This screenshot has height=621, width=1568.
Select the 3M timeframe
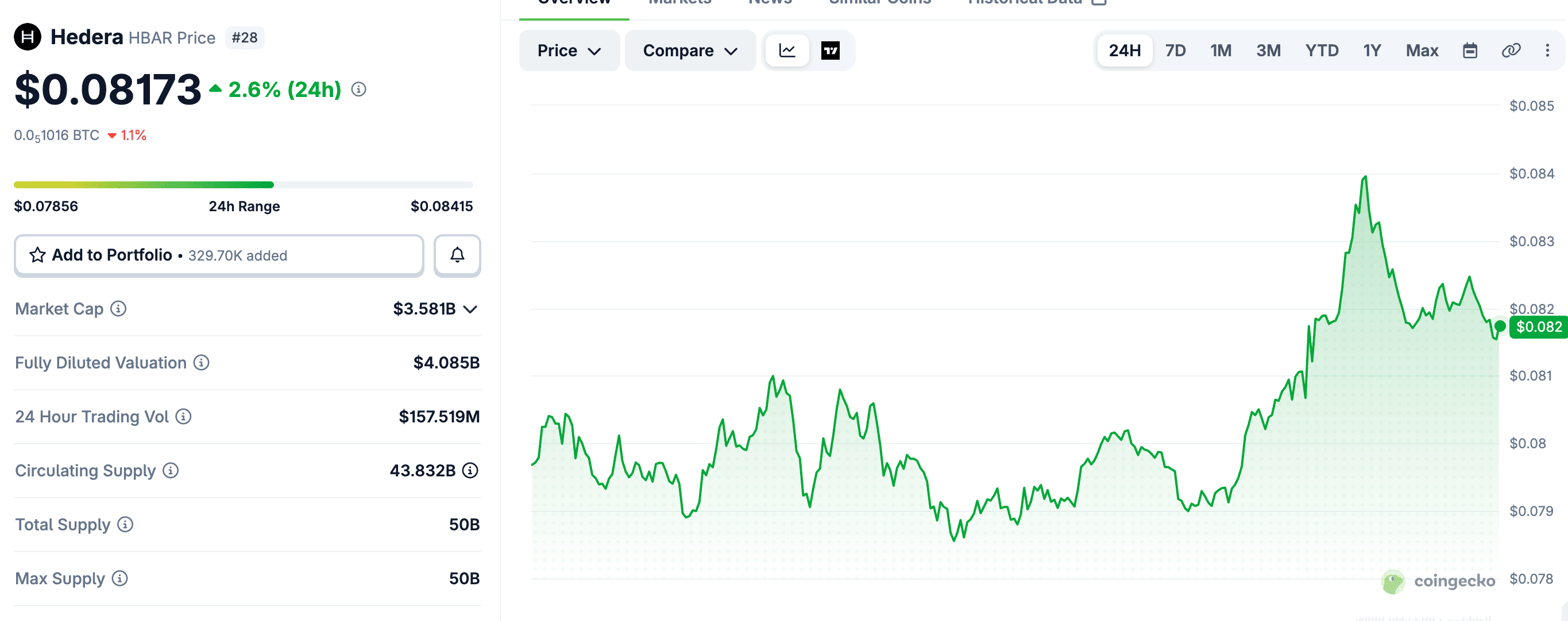[x=1269, y=51]
